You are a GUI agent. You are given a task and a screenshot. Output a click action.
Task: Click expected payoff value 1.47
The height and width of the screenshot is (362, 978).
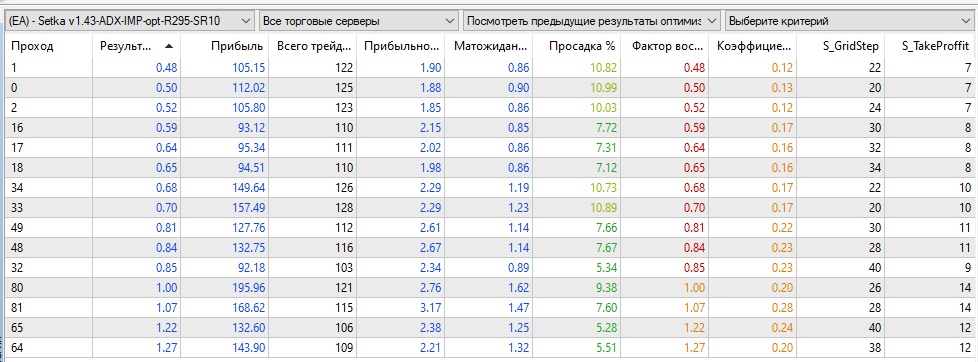point(518,309)
